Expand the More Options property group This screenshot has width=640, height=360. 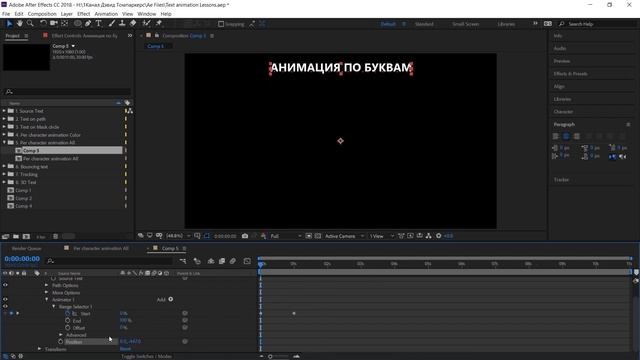click(x=47, y=292)
